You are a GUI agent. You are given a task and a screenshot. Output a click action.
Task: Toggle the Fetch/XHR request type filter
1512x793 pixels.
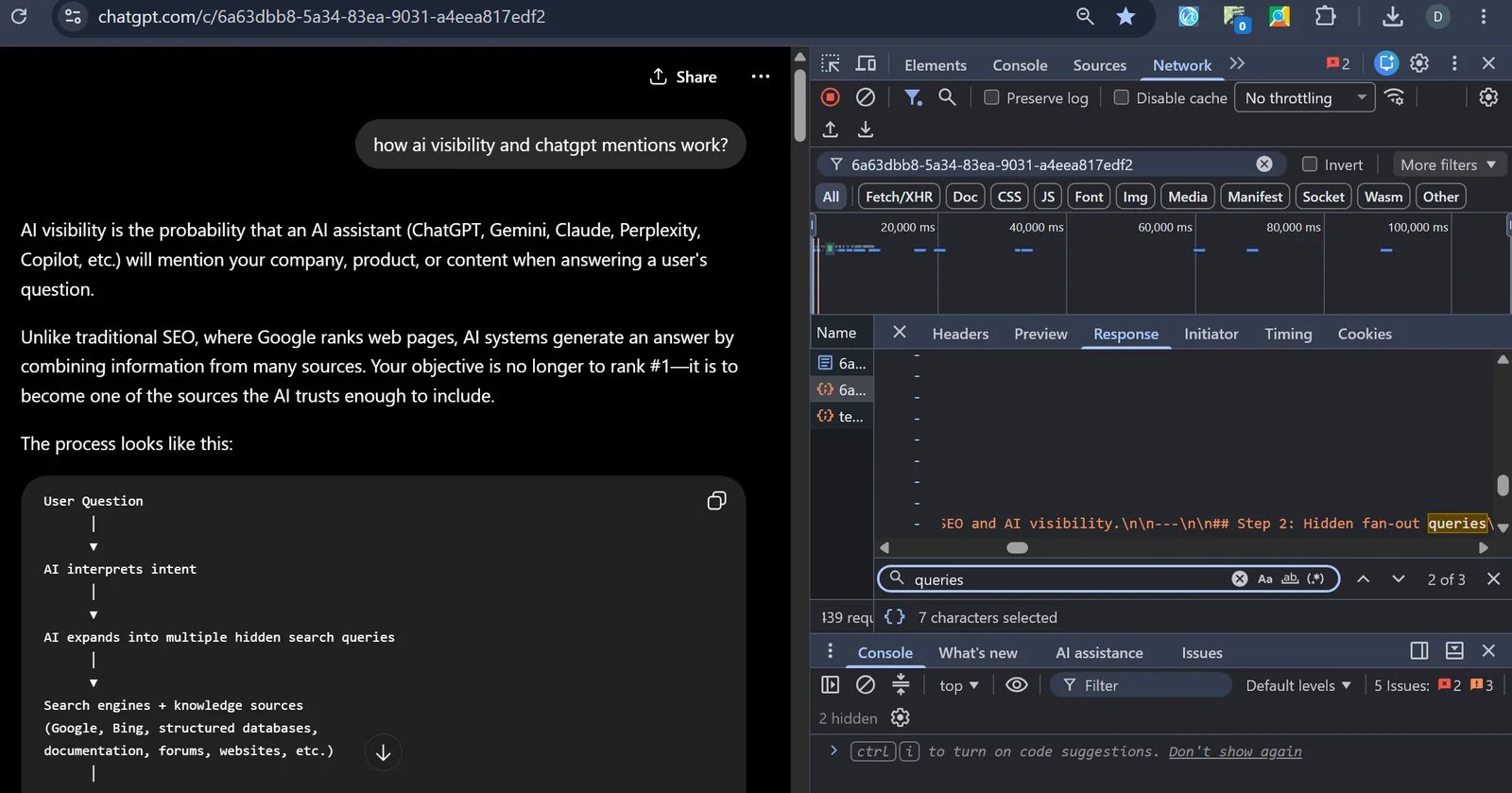[x=899, y=197]
